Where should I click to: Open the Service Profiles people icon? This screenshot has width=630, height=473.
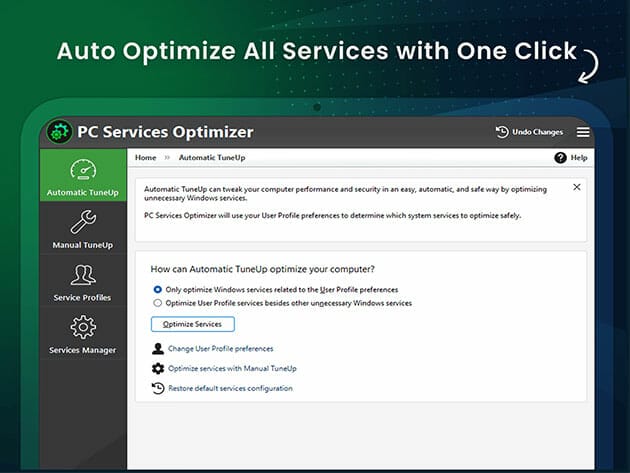pos(83,276)
